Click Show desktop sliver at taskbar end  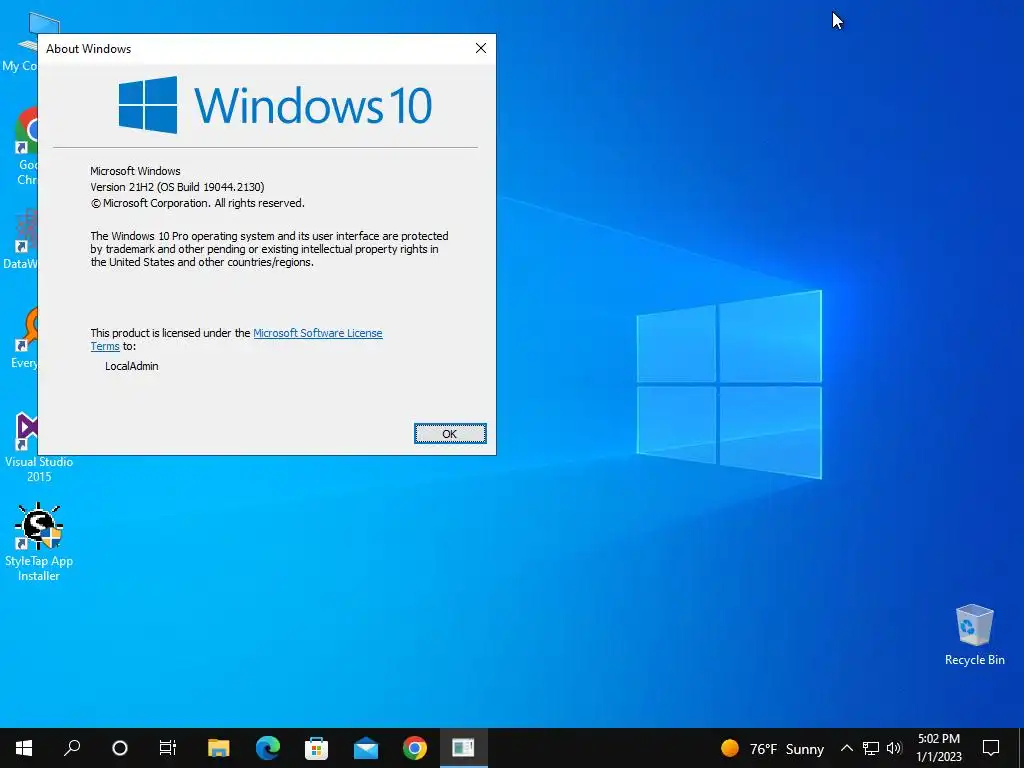coord(1021,748)
